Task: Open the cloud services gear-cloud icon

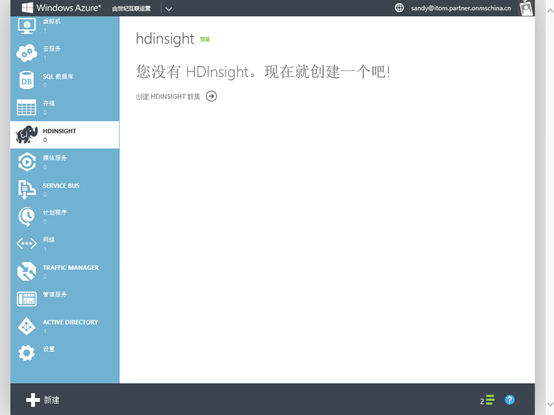Action: pyautogui.click(x=26, y=53)
